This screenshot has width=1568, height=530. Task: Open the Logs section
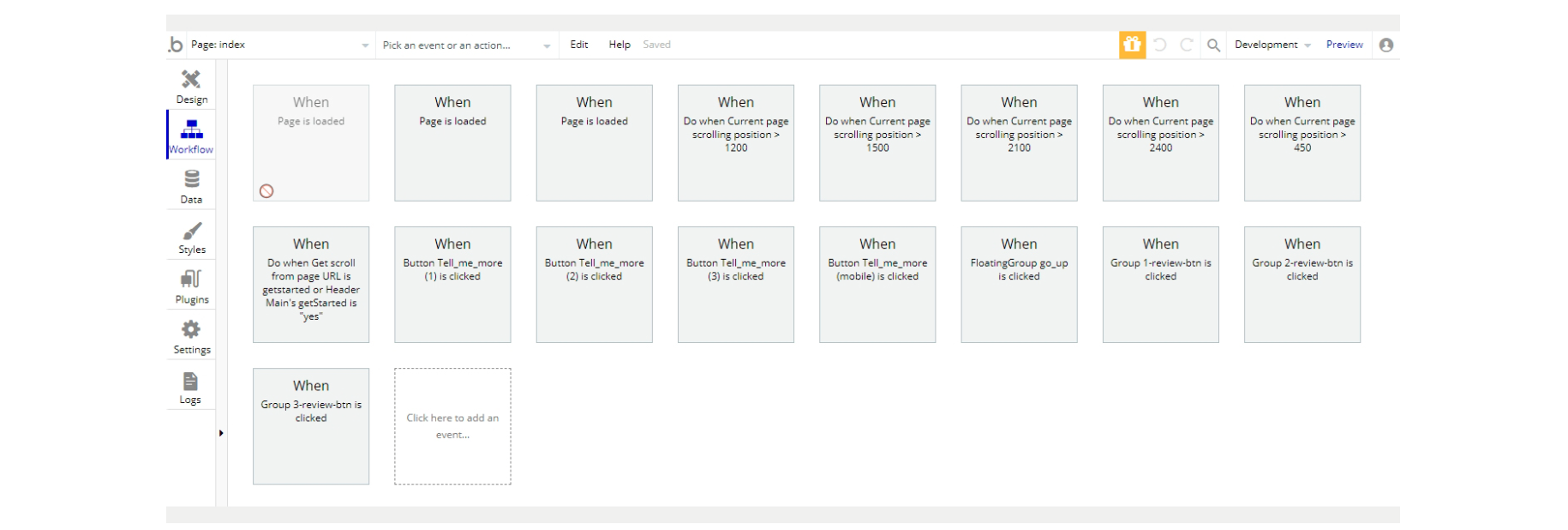coord(190,387)
